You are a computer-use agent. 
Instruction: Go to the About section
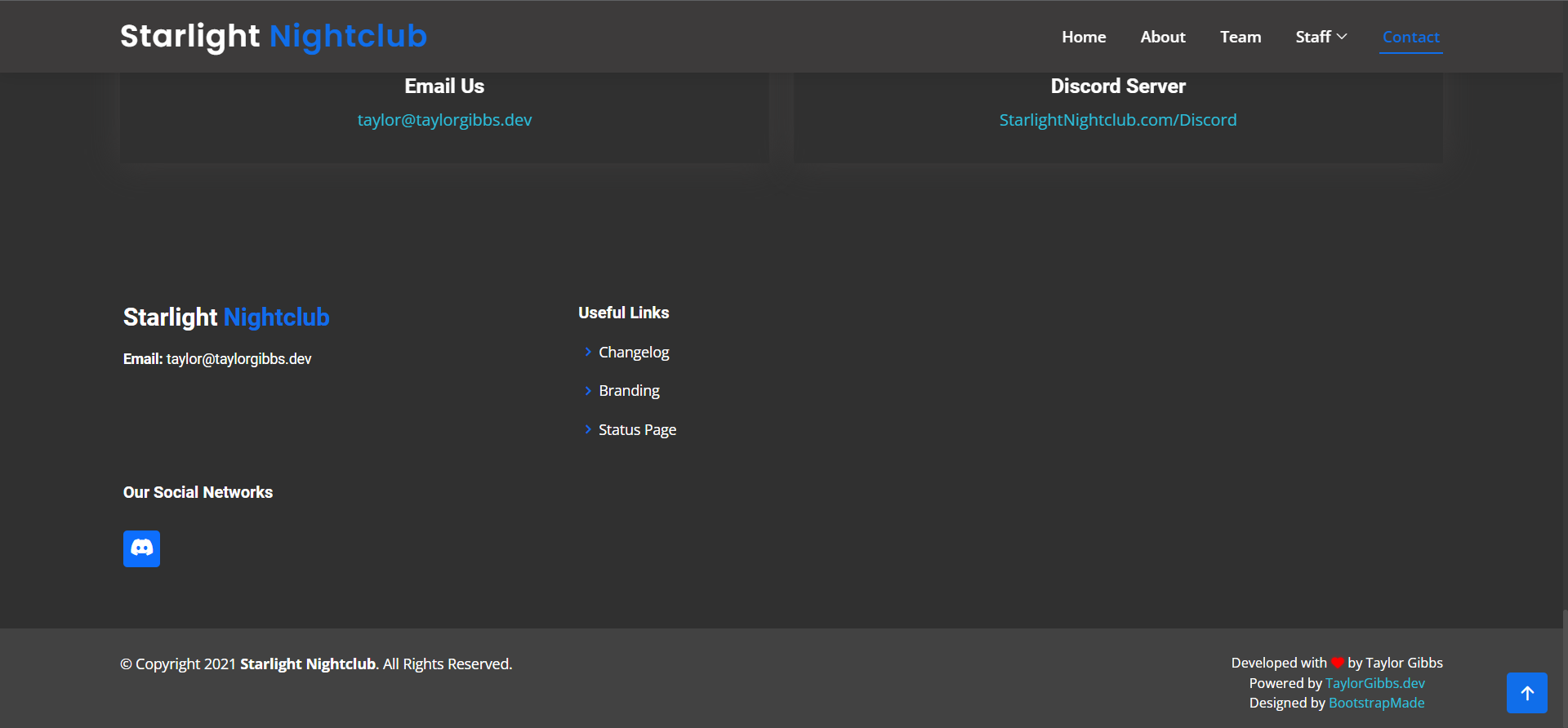click(x=1162, y=37)
